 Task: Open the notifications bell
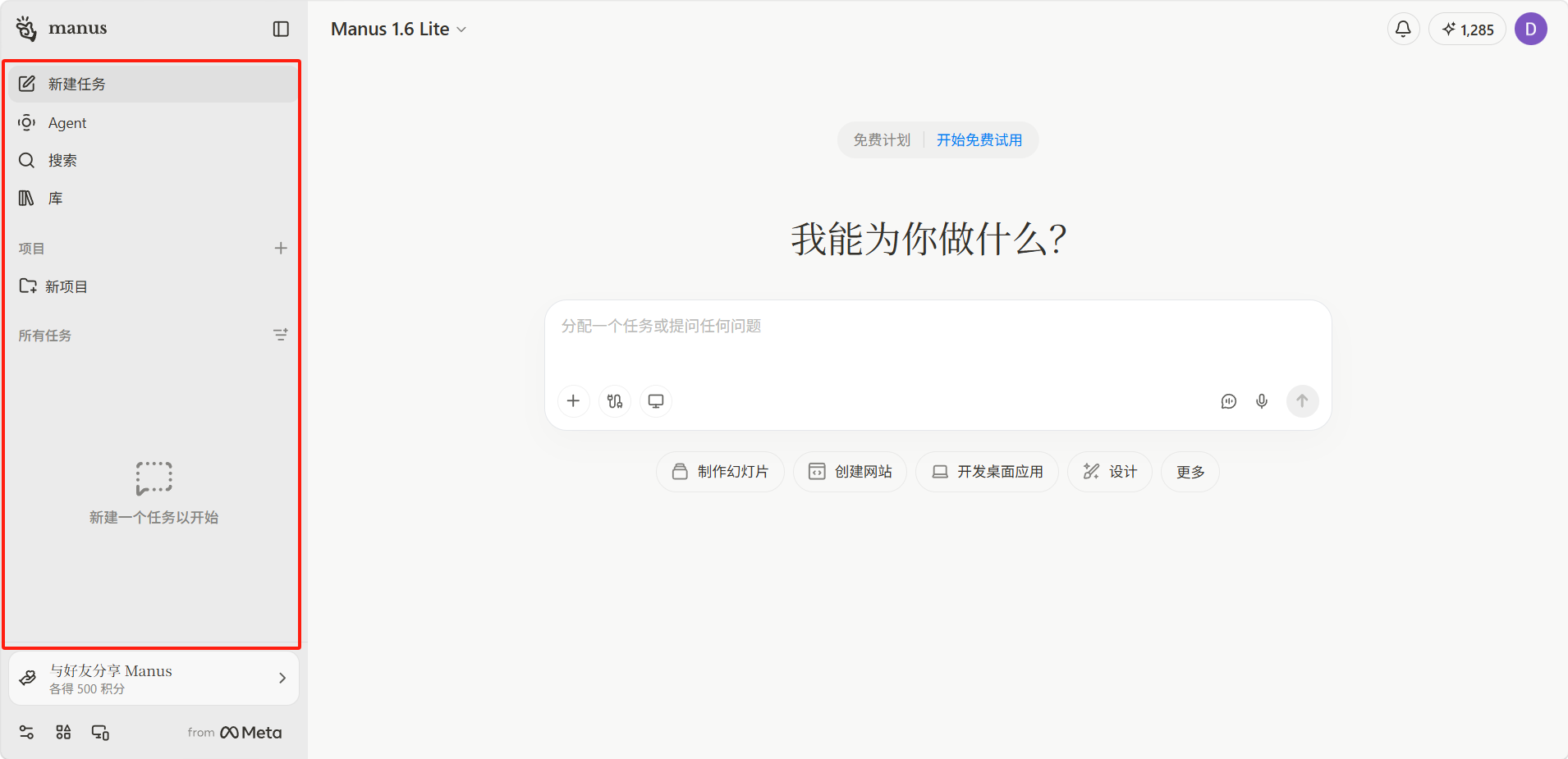[x=1403, y=29]
